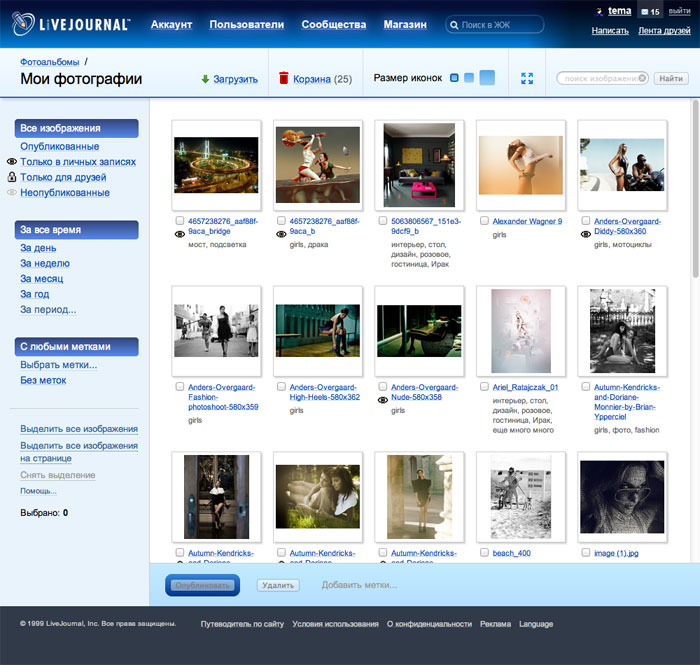Click the red trash Корзина icon
700x665 pixels.
(284, 78)
